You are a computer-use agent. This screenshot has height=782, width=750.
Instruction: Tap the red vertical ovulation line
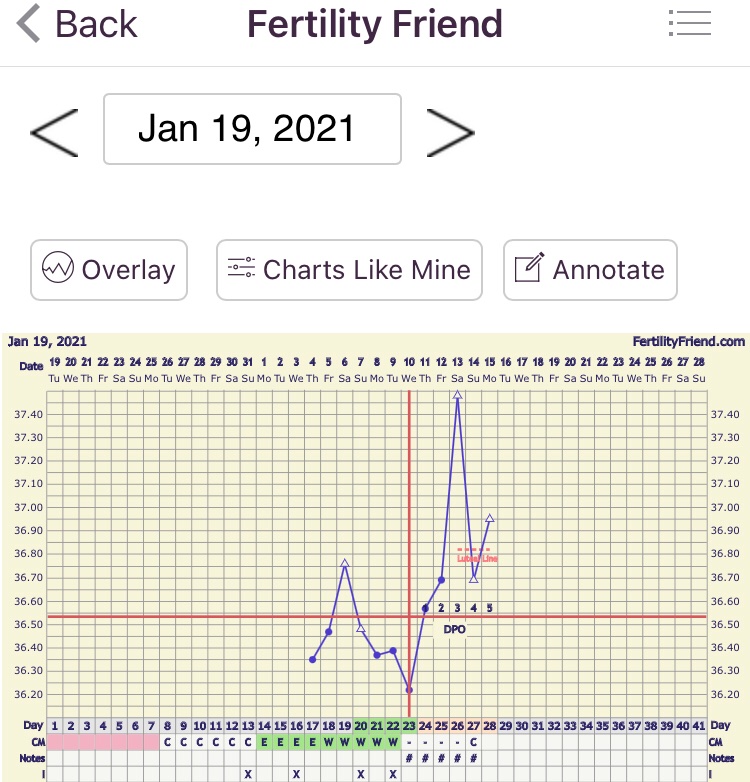(x=409, y=480)
